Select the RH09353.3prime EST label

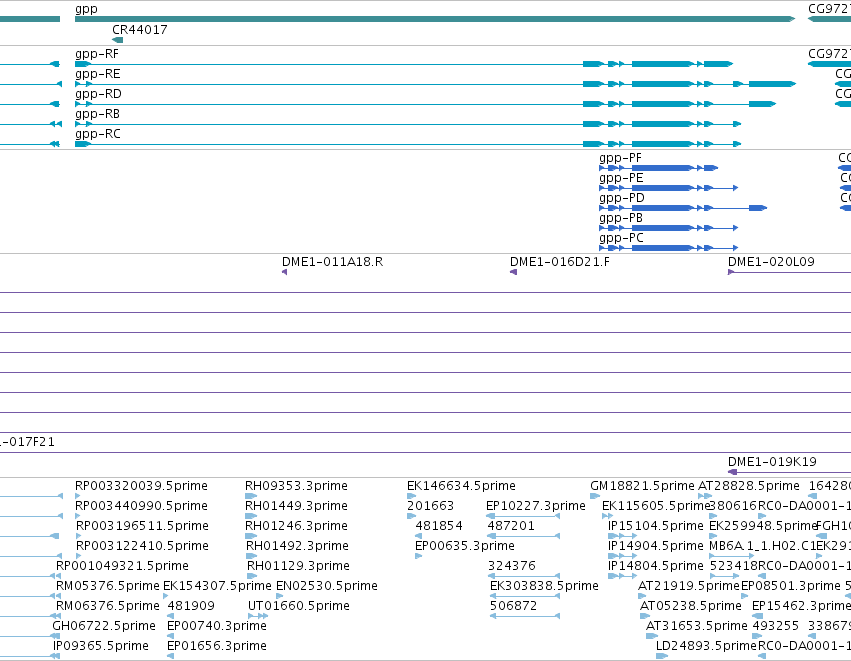(x=296, y=486)
